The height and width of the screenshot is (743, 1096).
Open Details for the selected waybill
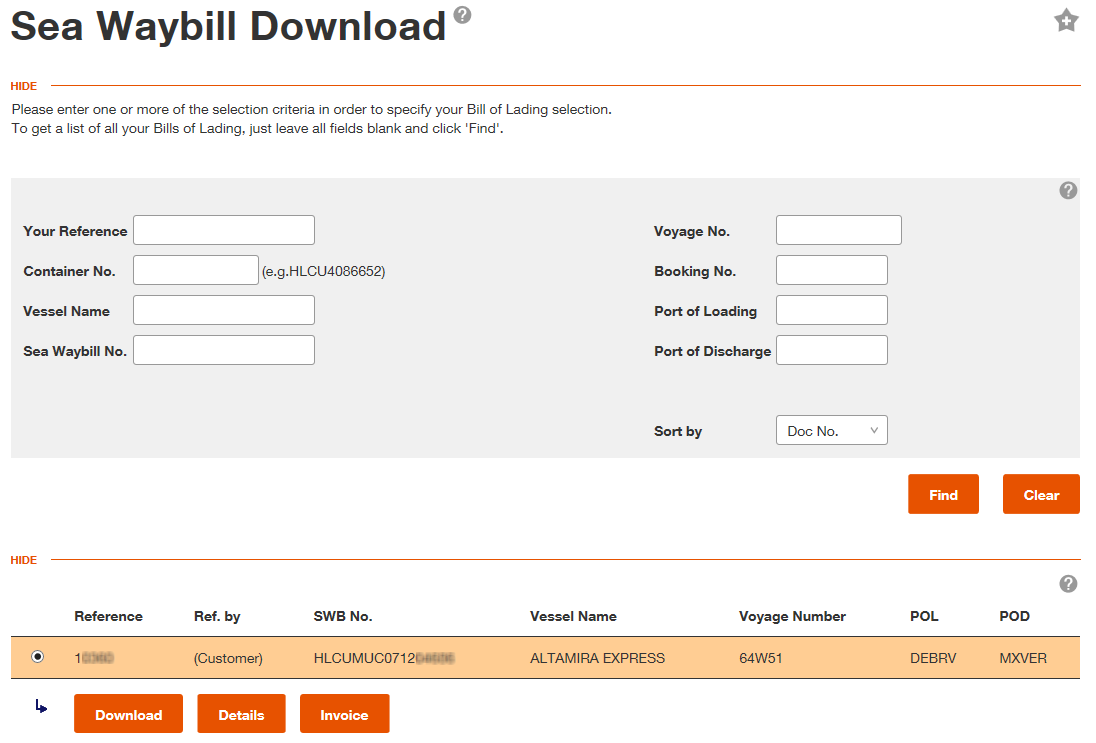click(x=241, y=714)
